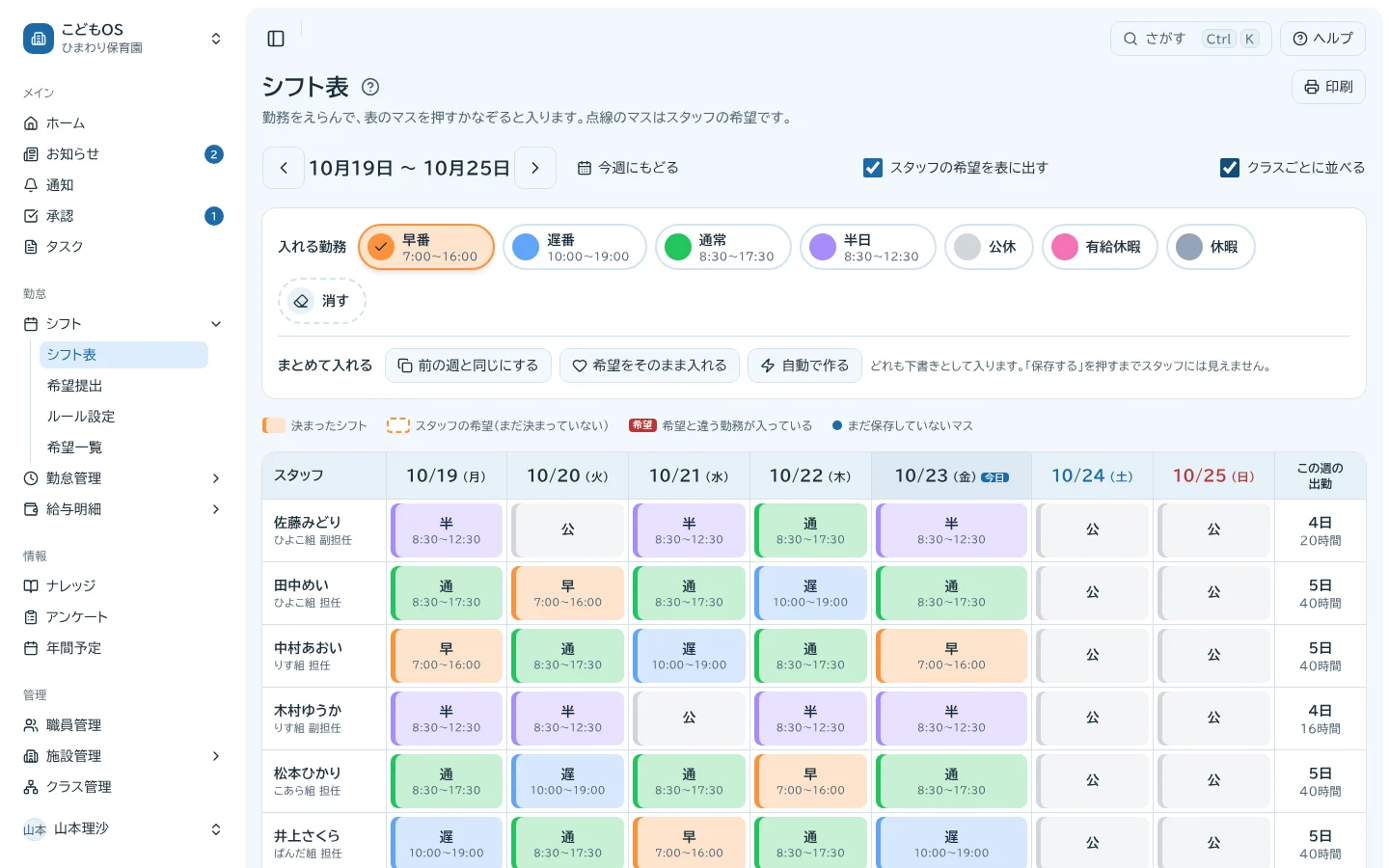Open ホーム from the sidebar
The width and height of the screenshot is (1389, 868).
(x=123, y=123)
